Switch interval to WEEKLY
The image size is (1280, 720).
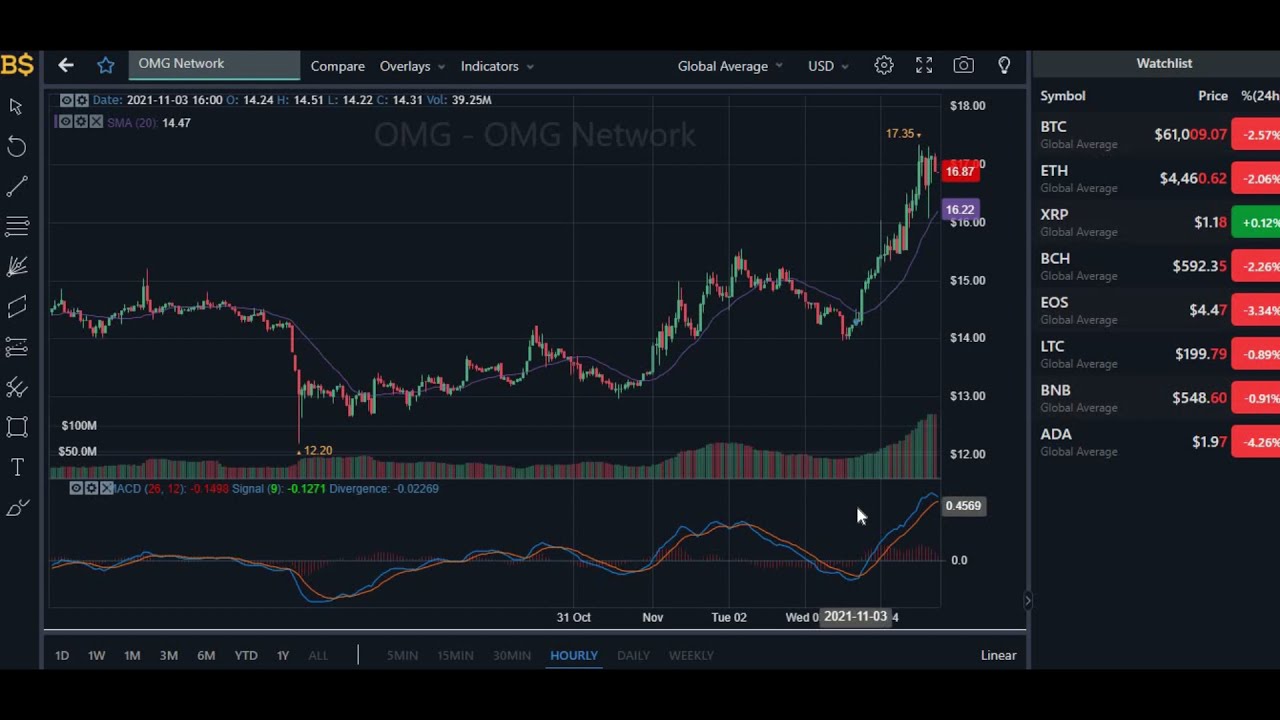(691, 655)
